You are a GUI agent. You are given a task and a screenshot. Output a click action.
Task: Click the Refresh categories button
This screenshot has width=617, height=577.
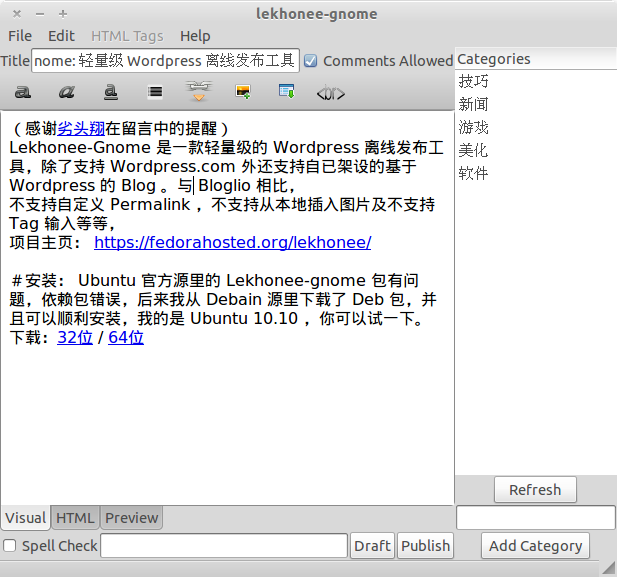pyautogui.click(x=535, y=490)
